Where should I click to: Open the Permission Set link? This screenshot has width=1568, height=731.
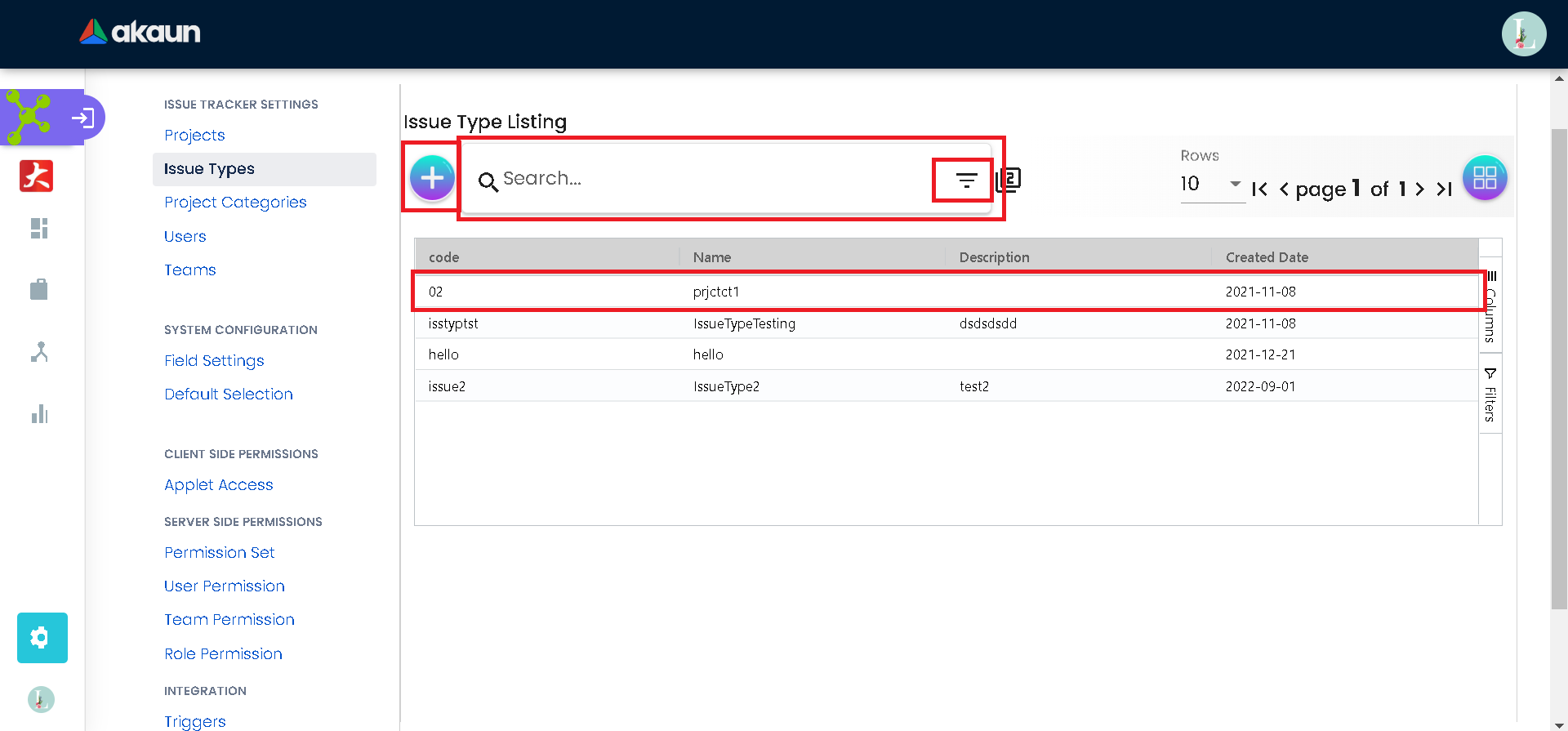coord(219,553)
